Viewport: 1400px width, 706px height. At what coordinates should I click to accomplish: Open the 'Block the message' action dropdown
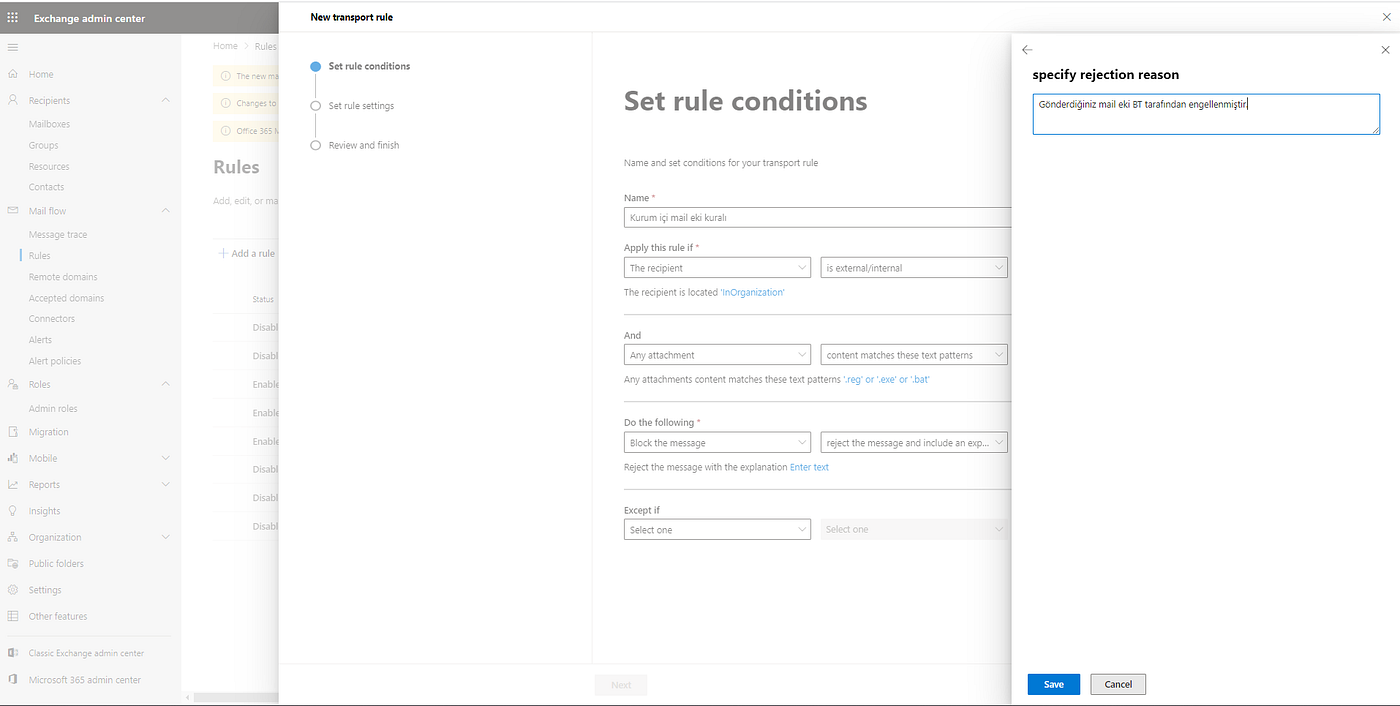click(717, 443)
